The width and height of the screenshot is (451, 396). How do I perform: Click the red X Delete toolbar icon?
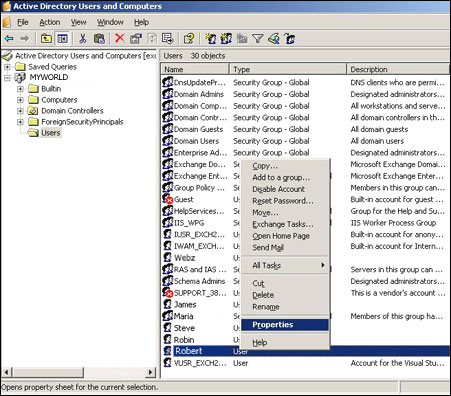point(119,38)
